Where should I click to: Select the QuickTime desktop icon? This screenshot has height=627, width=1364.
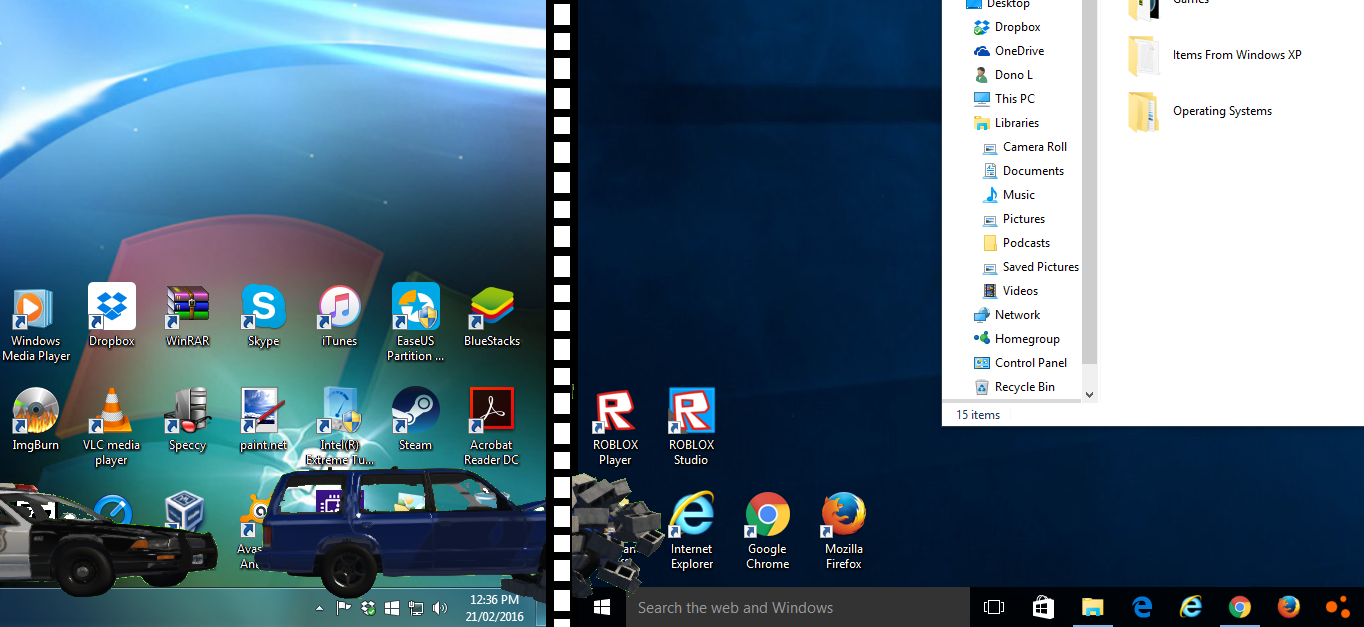point(112,511)
